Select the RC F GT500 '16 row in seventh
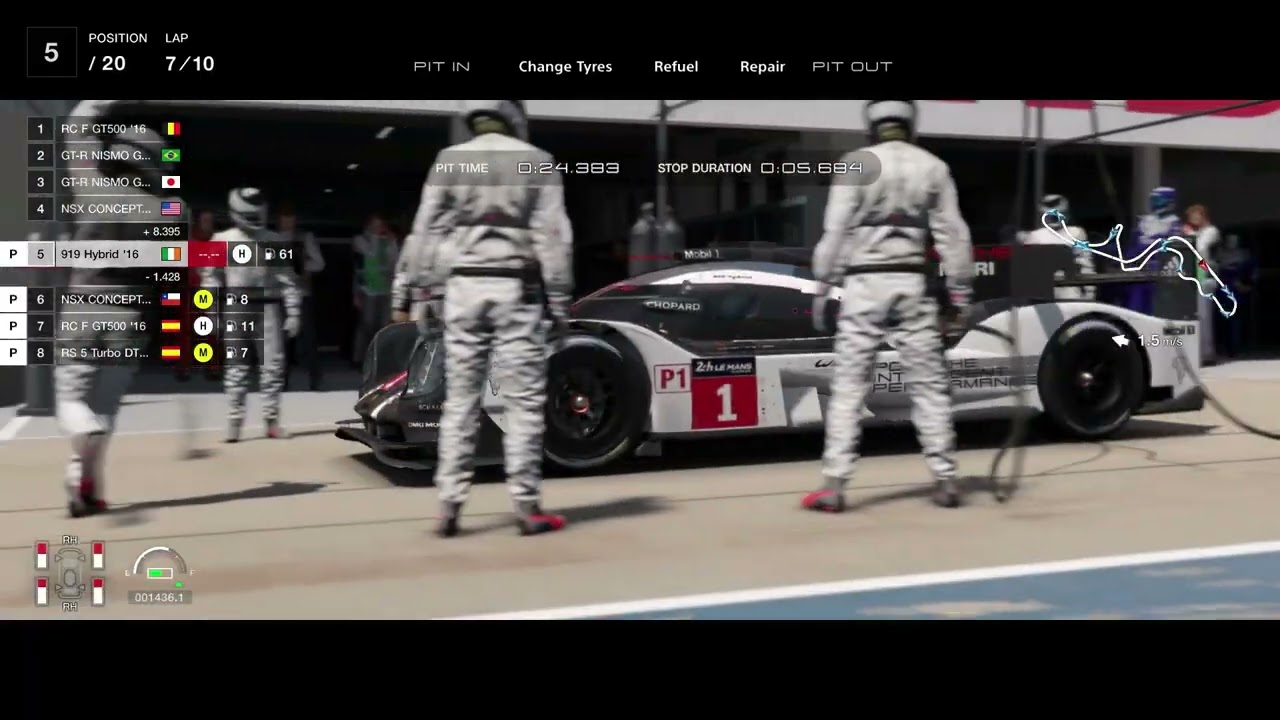The width and height of the screenshot is (1280, 720). pyautogui.click(x=132, y=326)
